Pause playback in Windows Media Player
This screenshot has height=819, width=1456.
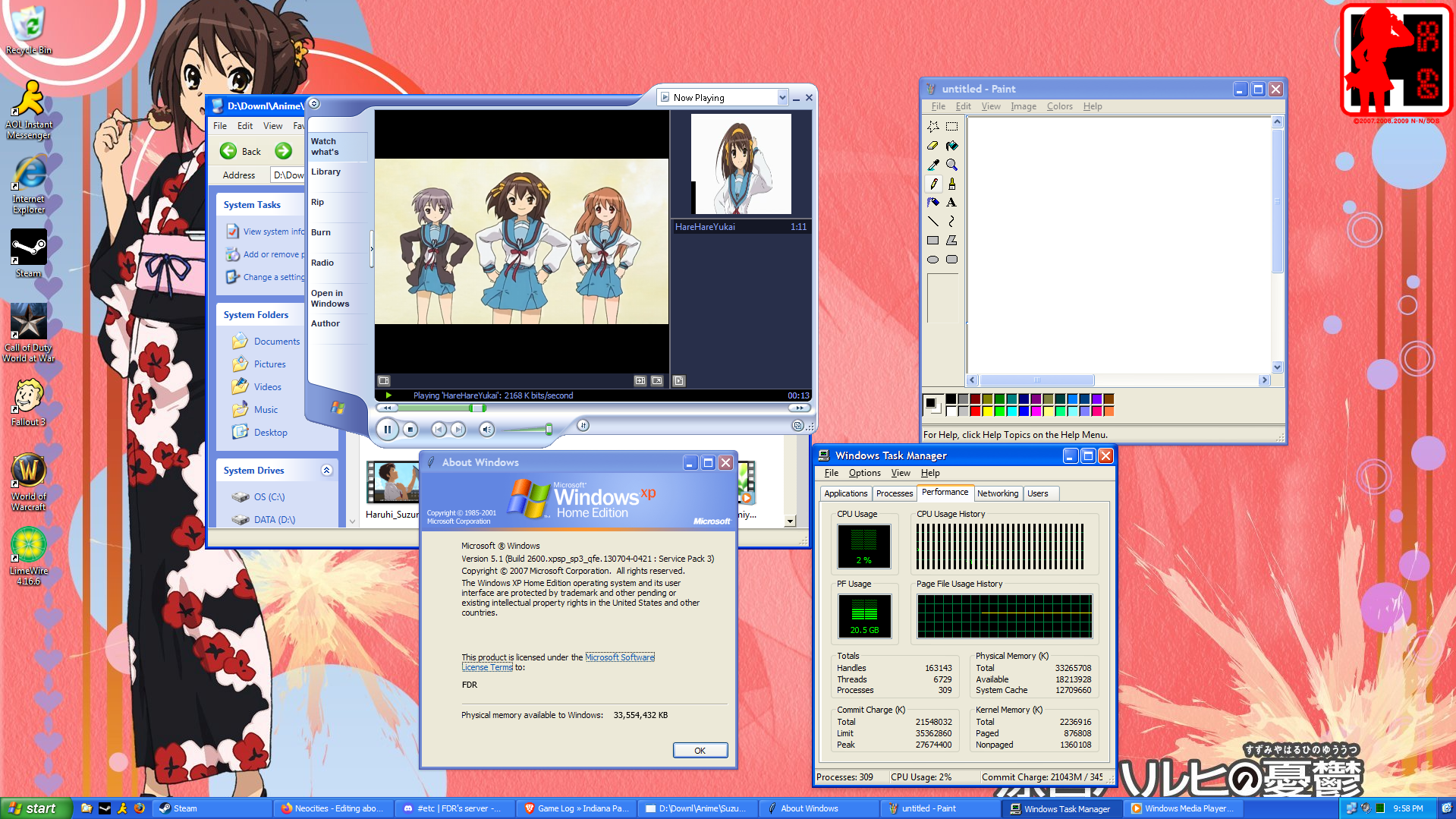click(x=387, y=430)
